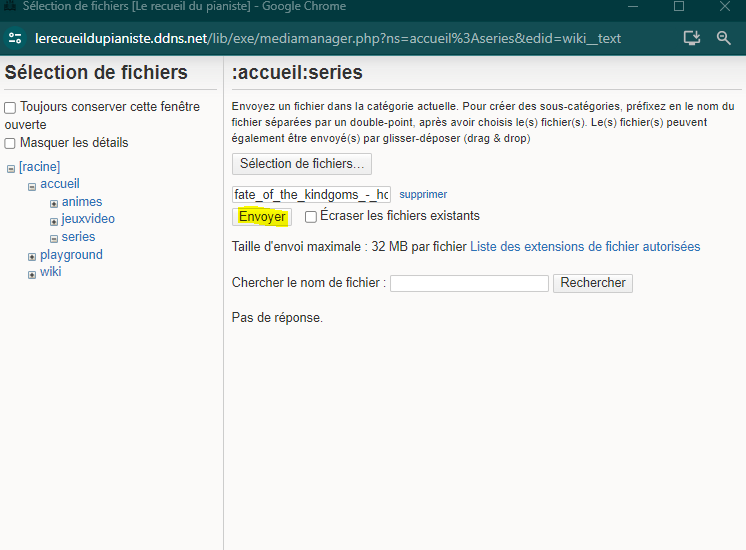Open 'Liste des extensions de fichier autorisées' link
Image resolution: width=746 pixels, height=550 pixels.
(585, 246)
